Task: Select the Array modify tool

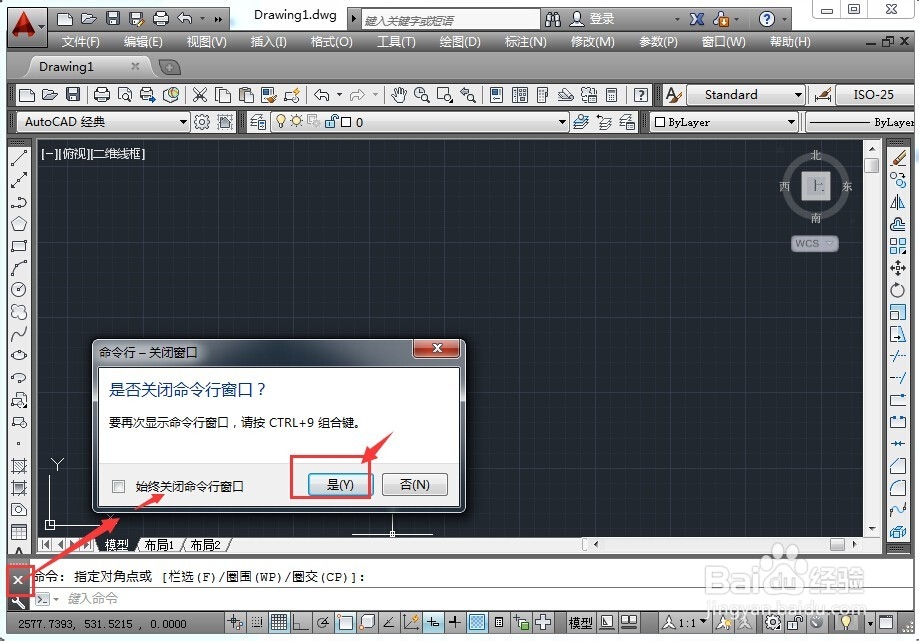Action: (x=898, y=246)
